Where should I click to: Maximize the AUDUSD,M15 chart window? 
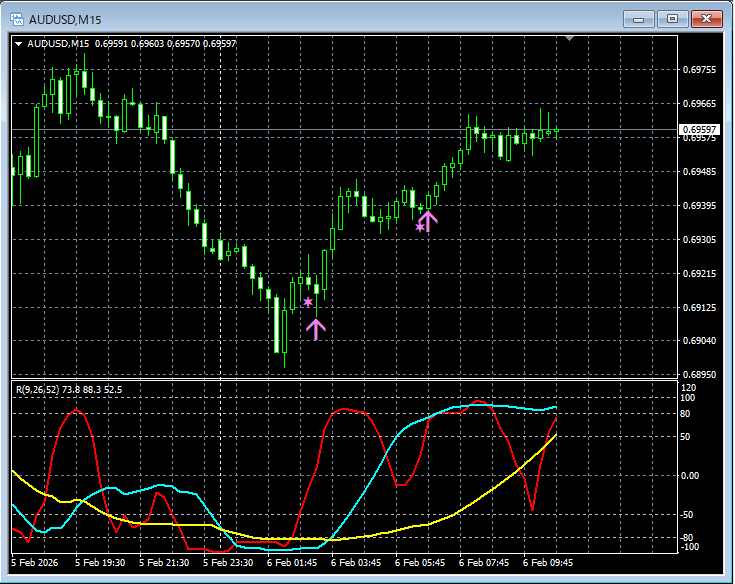[x=672, y=19]
